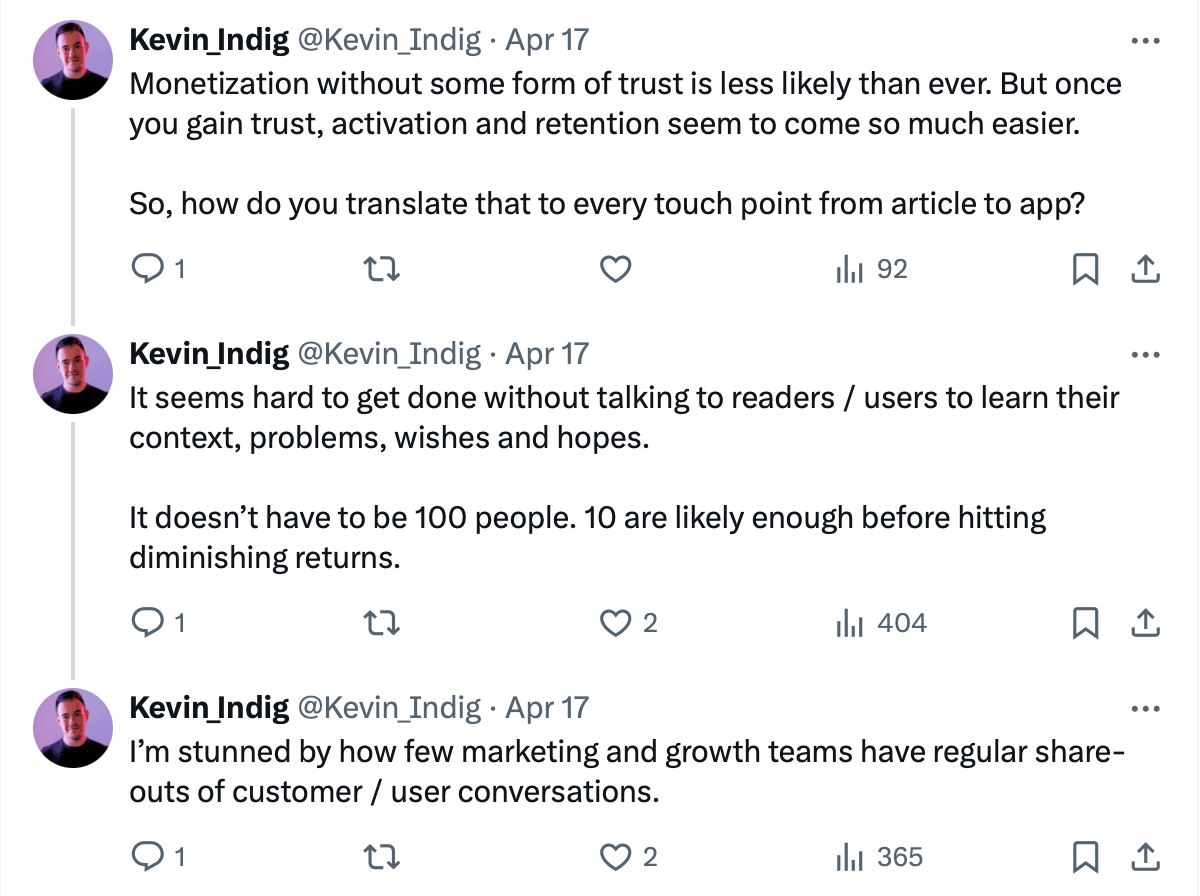The image size is (1200, 896).
Task: Open more options on the first tweet
Action: [1144, 41]
